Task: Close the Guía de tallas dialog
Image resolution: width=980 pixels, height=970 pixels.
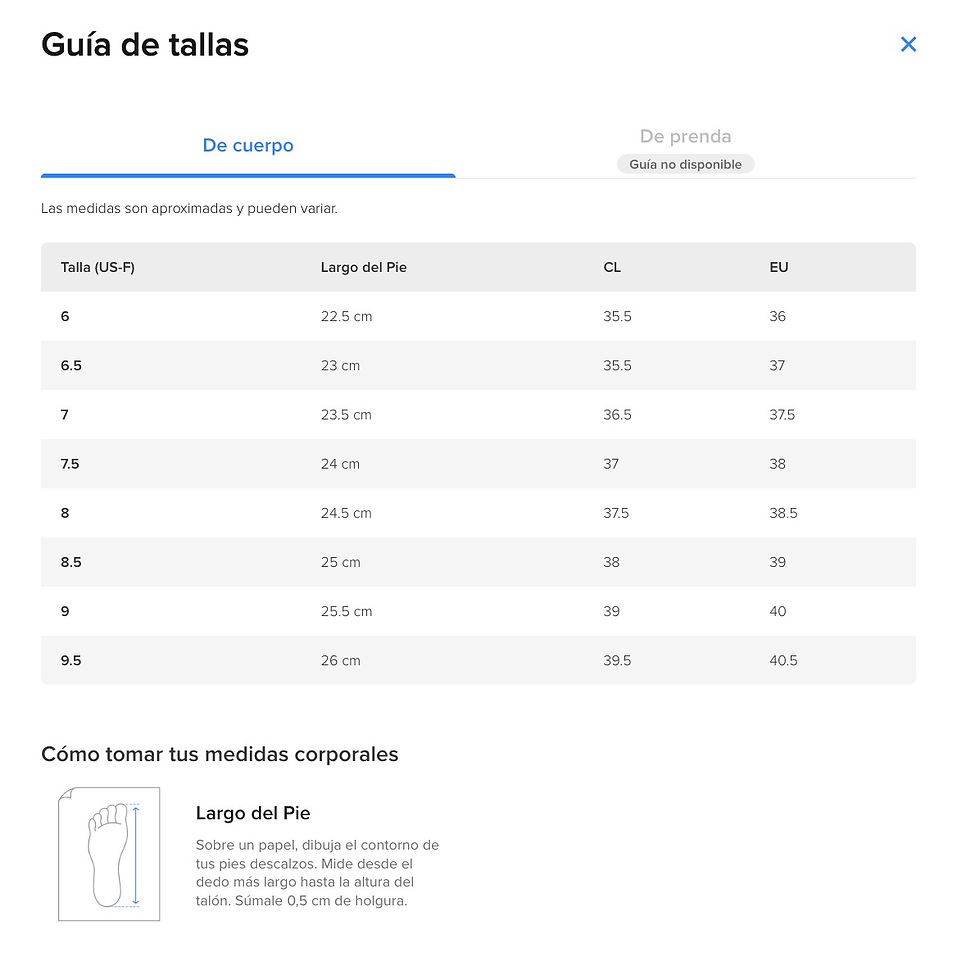Action: [908, 44]
